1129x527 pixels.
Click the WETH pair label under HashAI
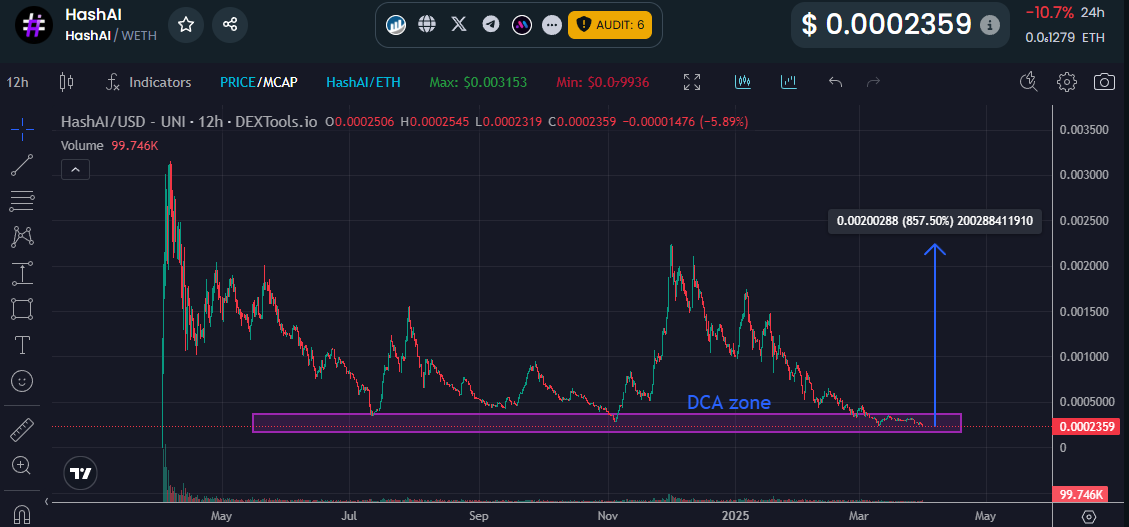pos(139,35)
